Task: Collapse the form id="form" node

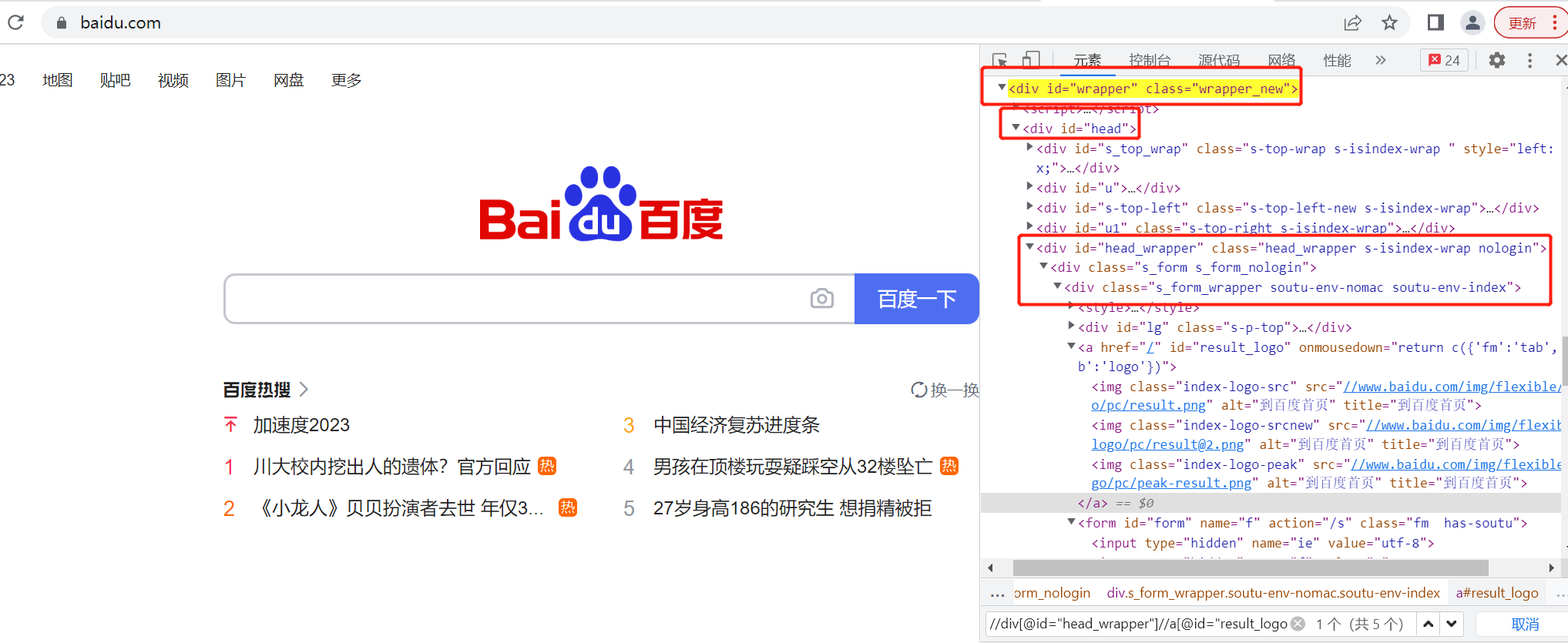Action: pyautogui.click(x=1071, y=522)
